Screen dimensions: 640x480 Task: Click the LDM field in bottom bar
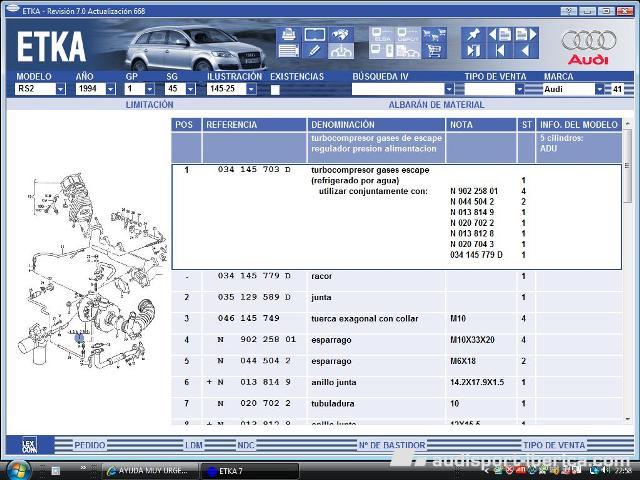[x=193, y=445]
